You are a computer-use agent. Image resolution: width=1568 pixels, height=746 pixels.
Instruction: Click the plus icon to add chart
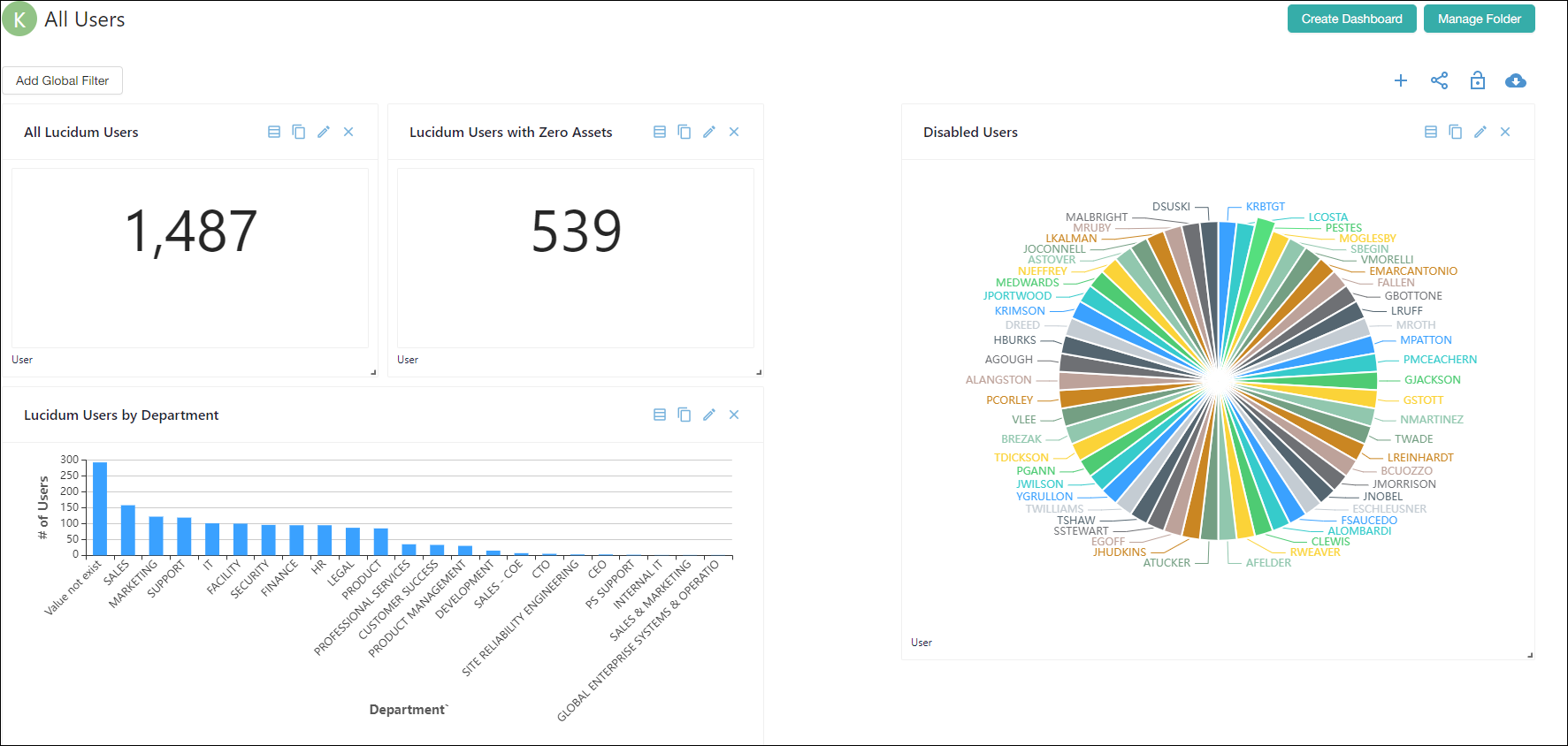point(1401,81)
